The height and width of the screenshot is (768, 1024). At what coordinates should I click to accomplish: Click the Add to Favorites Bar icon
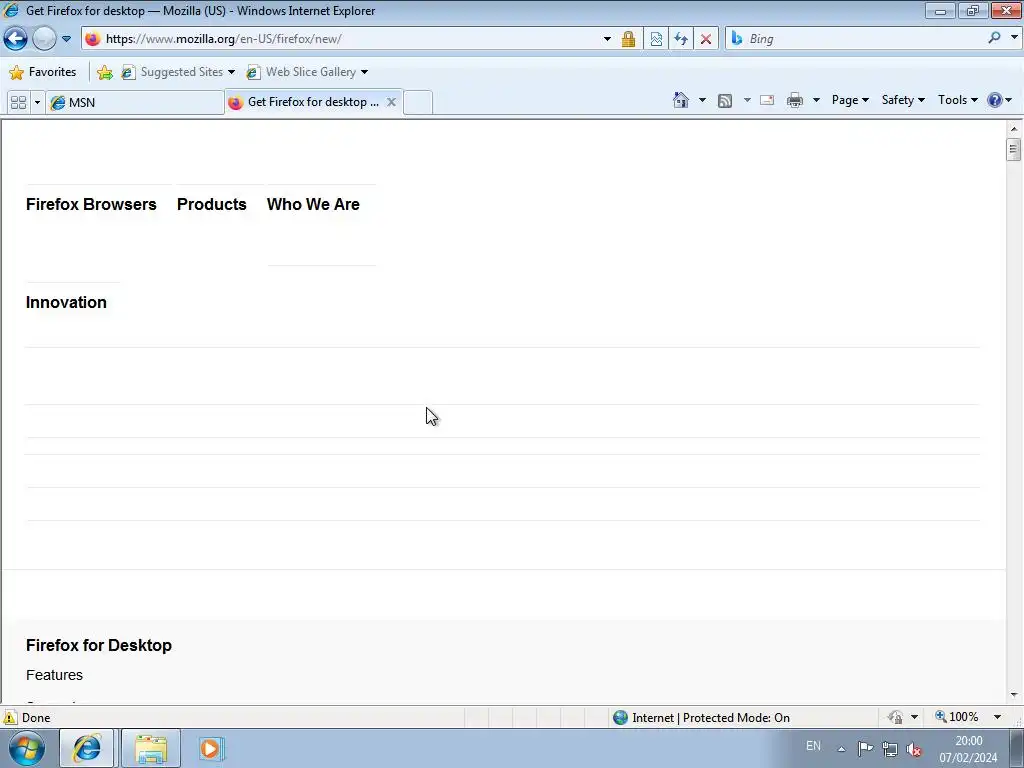pos(104,72)
